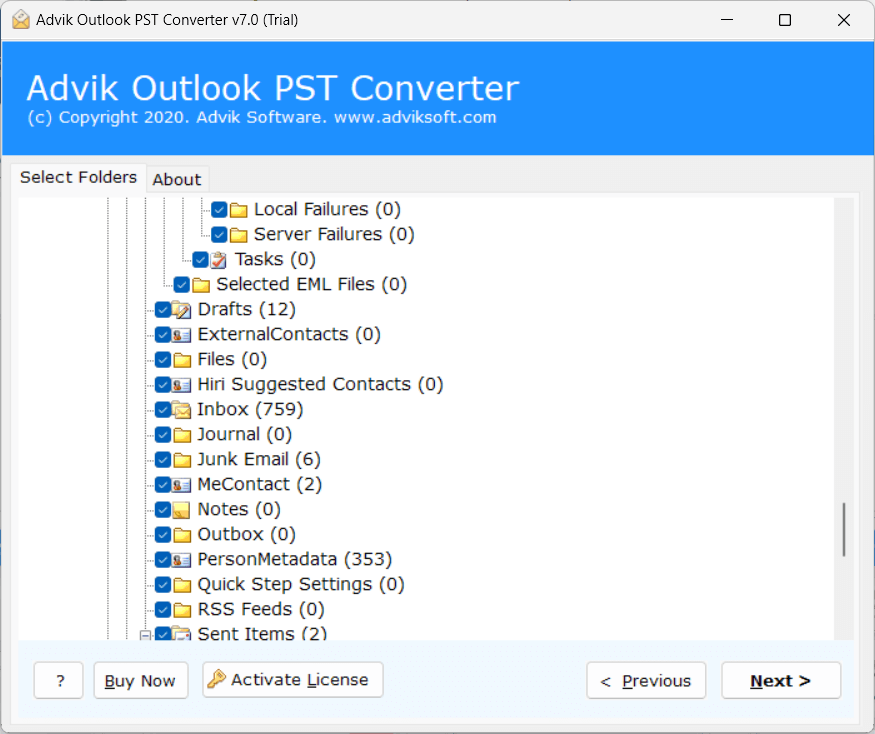Screen dimensions: 875x734
Task: Uncheck the Junk Email checkbox
Action: point(163,460)
